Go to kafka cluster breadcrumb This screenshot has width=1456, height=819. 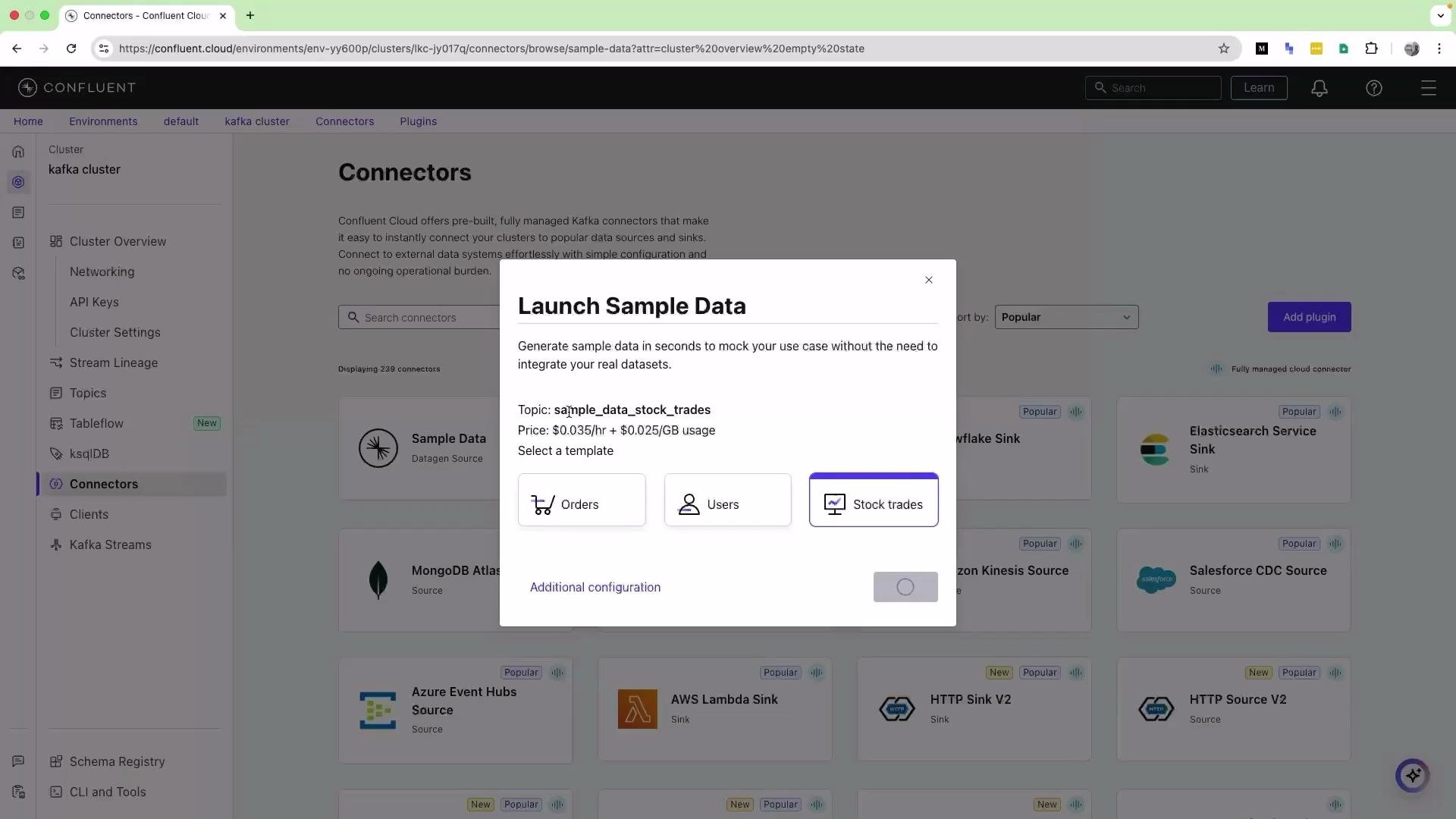257,121
